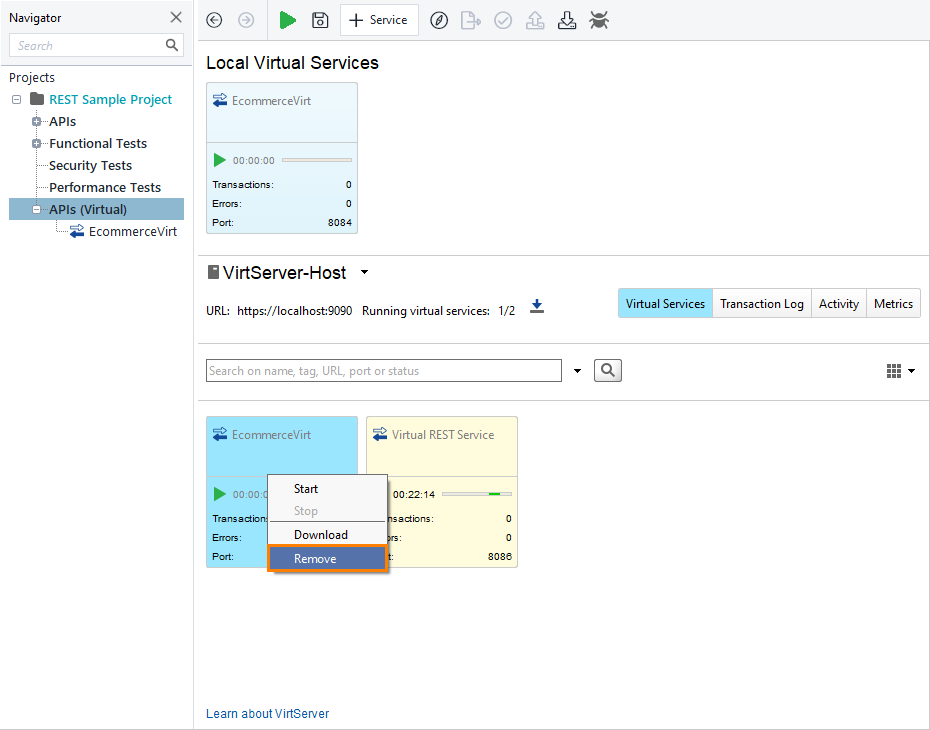
Task: Open the grid view layout dropdown
Action: coord(912,370)
